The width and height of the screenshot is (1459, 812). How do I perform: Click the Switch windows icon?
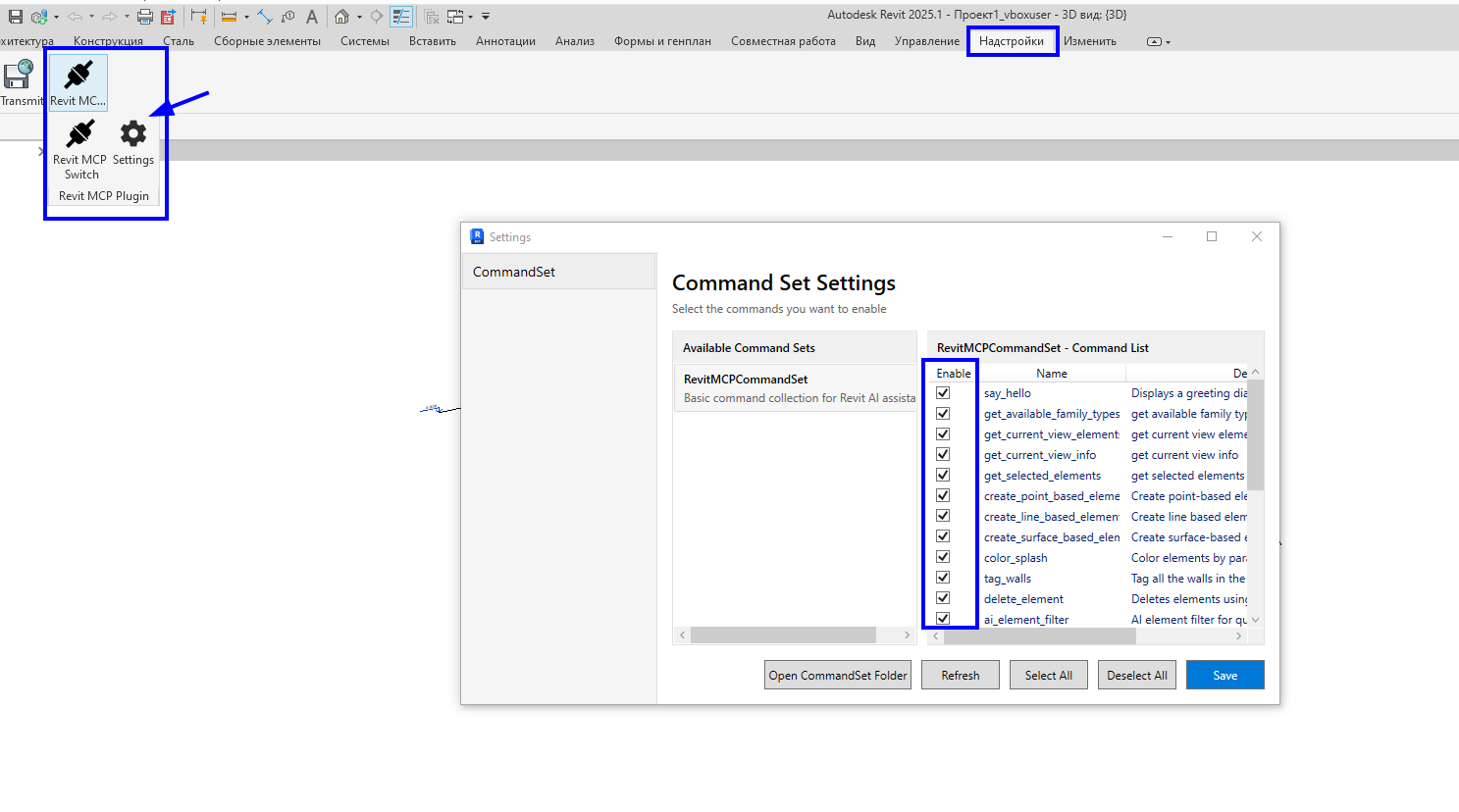click(x=455, y=17)
